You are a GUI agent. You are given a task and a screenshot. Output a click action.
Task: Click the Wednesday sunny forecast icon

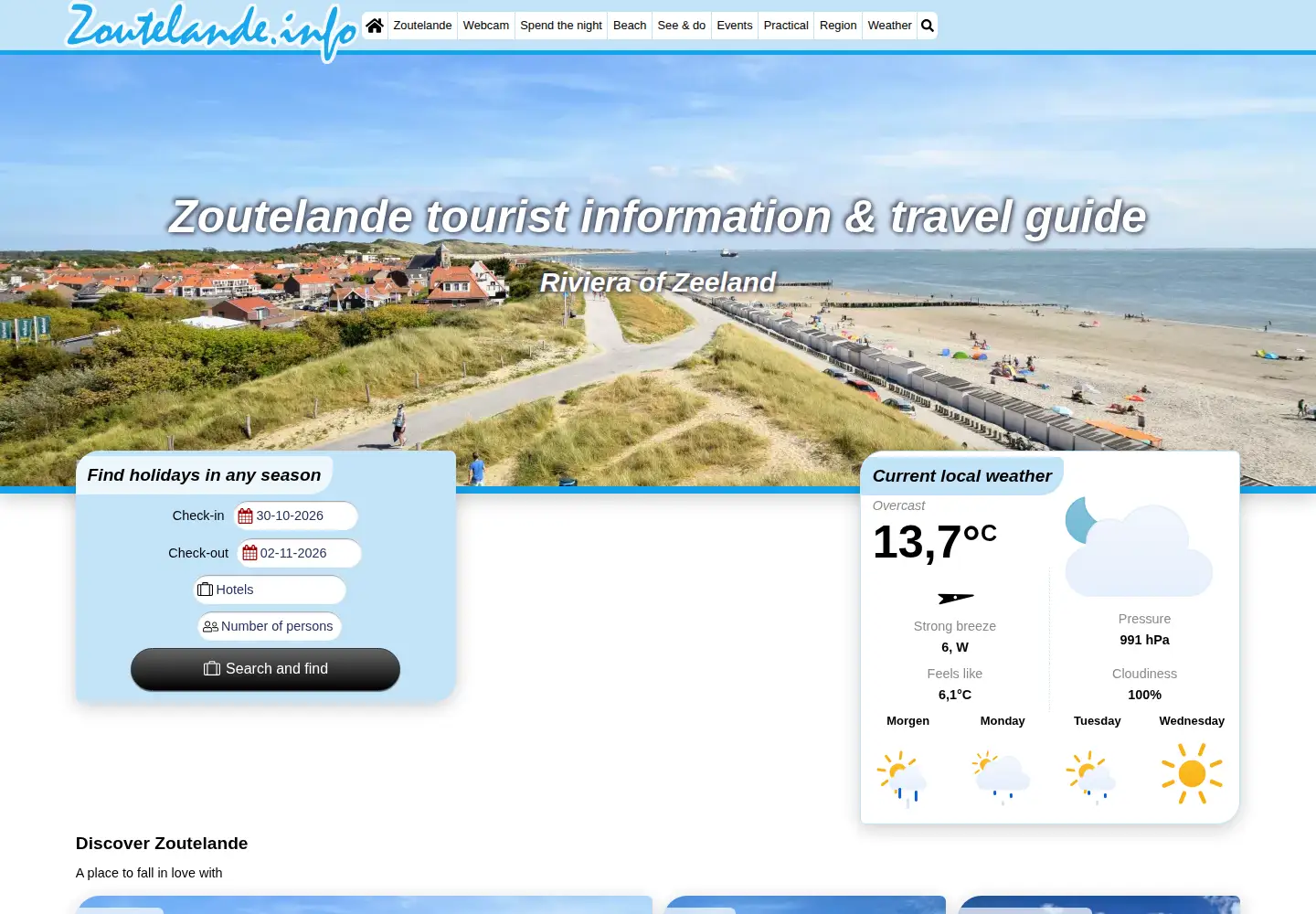coord(1192,773)
